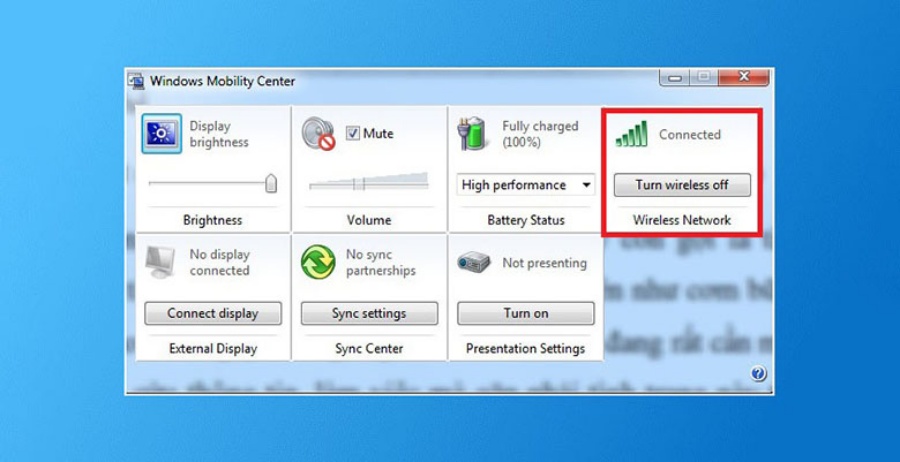This screenshot has width=900, height=462.
Task: Click the display brightness monitor icon
Action: [x=162, y=134]
